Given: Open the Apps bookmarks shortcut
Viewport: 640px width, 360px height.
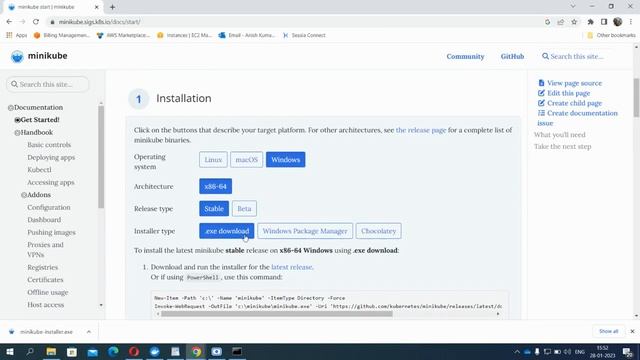Looking at the screenshot, I should (x=17, y=35).
